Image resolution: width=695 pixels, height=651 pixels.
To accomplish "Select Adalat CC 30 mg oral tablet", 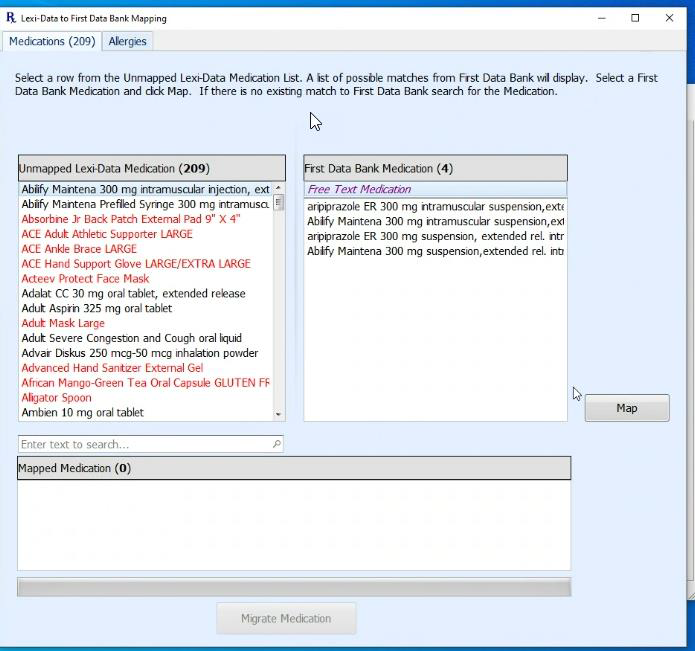I will pos(133,294).
